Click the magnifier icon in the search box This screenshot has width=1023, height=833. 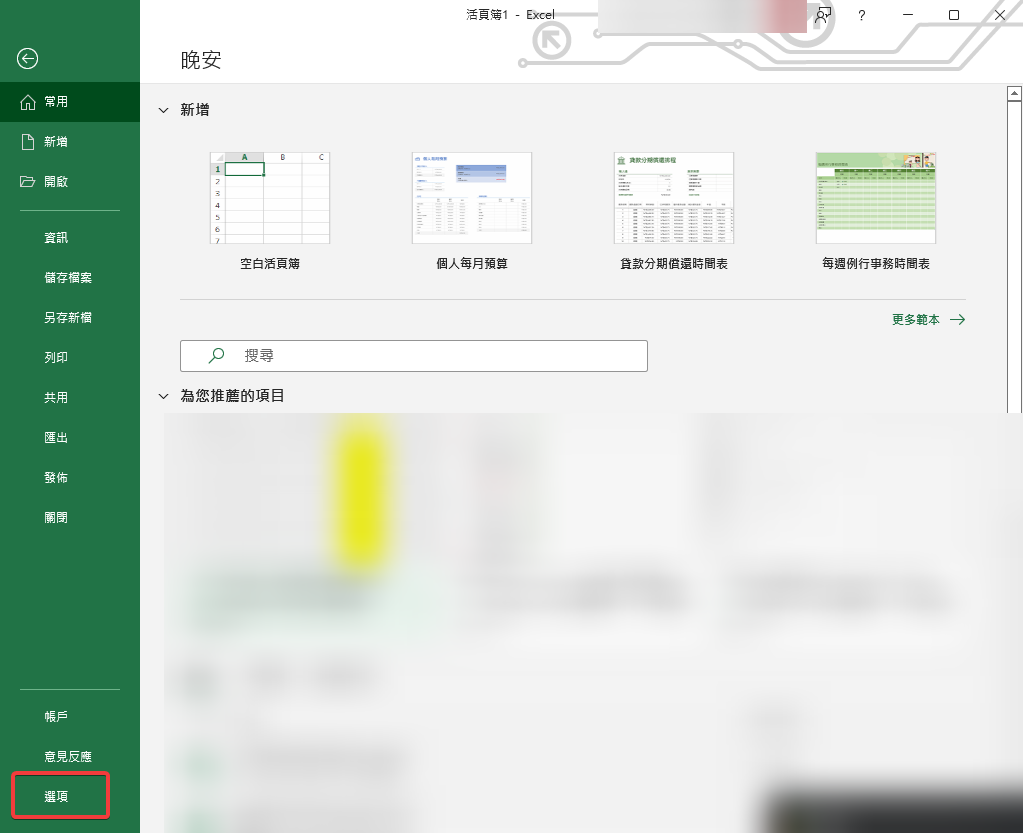click(x=216, y=356)
